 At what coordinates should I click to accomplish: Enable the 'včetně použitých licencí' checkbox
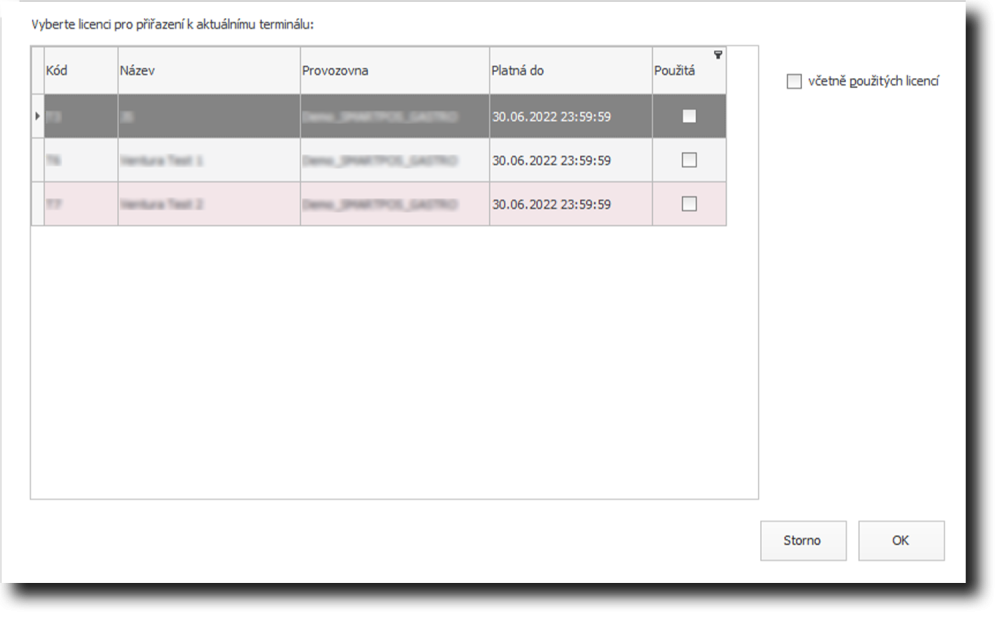(x=794, y=82)
